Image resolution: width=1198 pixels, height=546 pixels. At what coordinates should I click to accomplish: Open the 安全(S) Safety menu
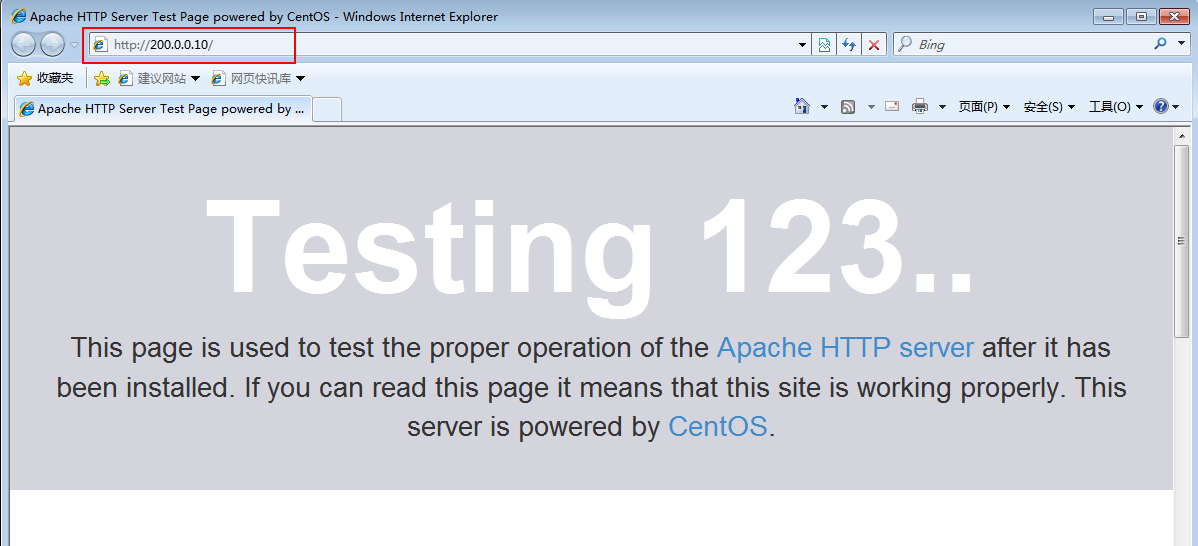[x=1049, y=107]
